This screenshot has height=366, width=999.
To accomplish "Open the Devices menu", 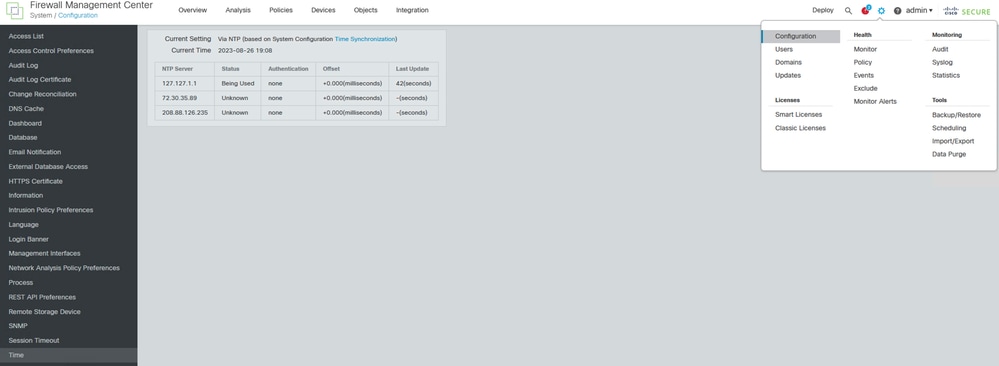I will [323, 10].
